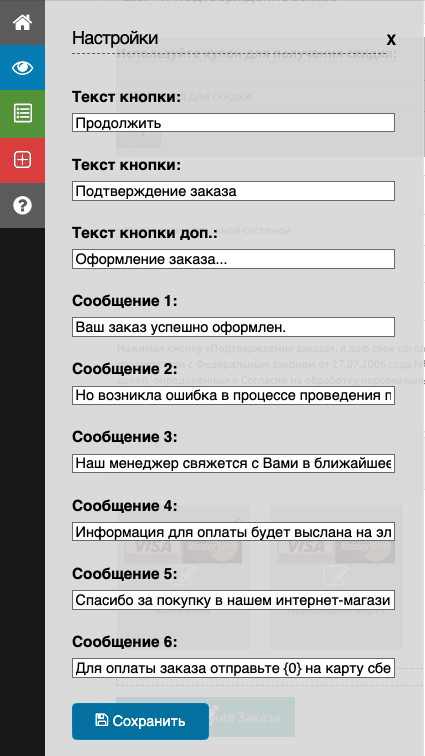The image size is (425, 756).
Task: Focus the field containing Продолжить
Action: [x=233, y=122]
